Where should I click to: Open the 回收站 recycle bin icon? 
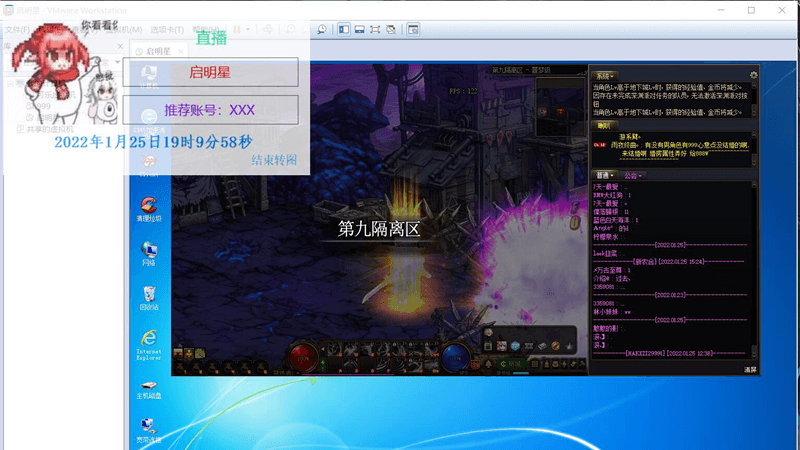click(x=148, y=298)
